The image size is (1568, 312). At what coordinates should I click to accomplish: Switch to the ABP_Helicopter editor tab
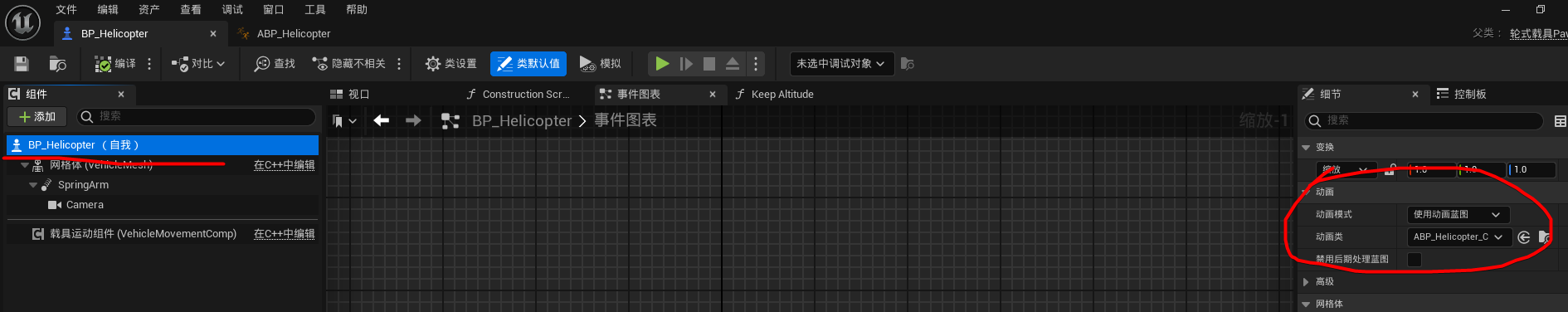click(x=293, y=34)
